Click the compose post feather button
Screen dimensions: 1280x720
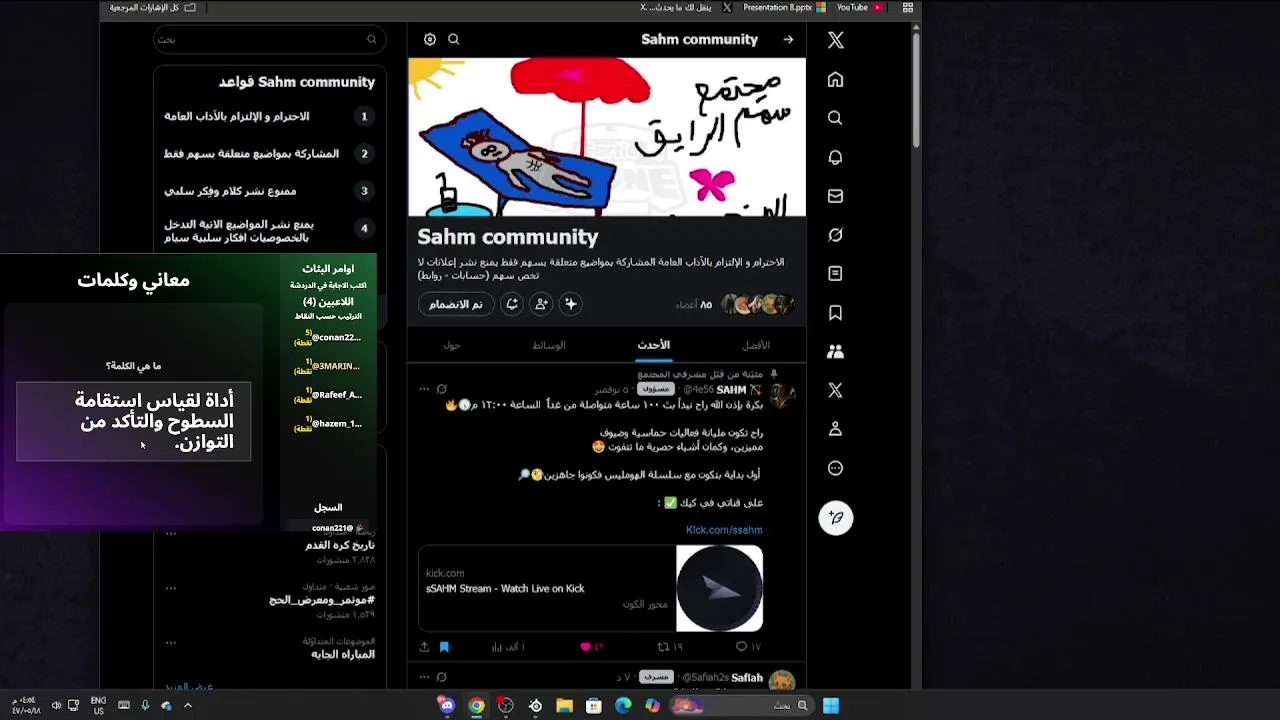tap(836, 518)
